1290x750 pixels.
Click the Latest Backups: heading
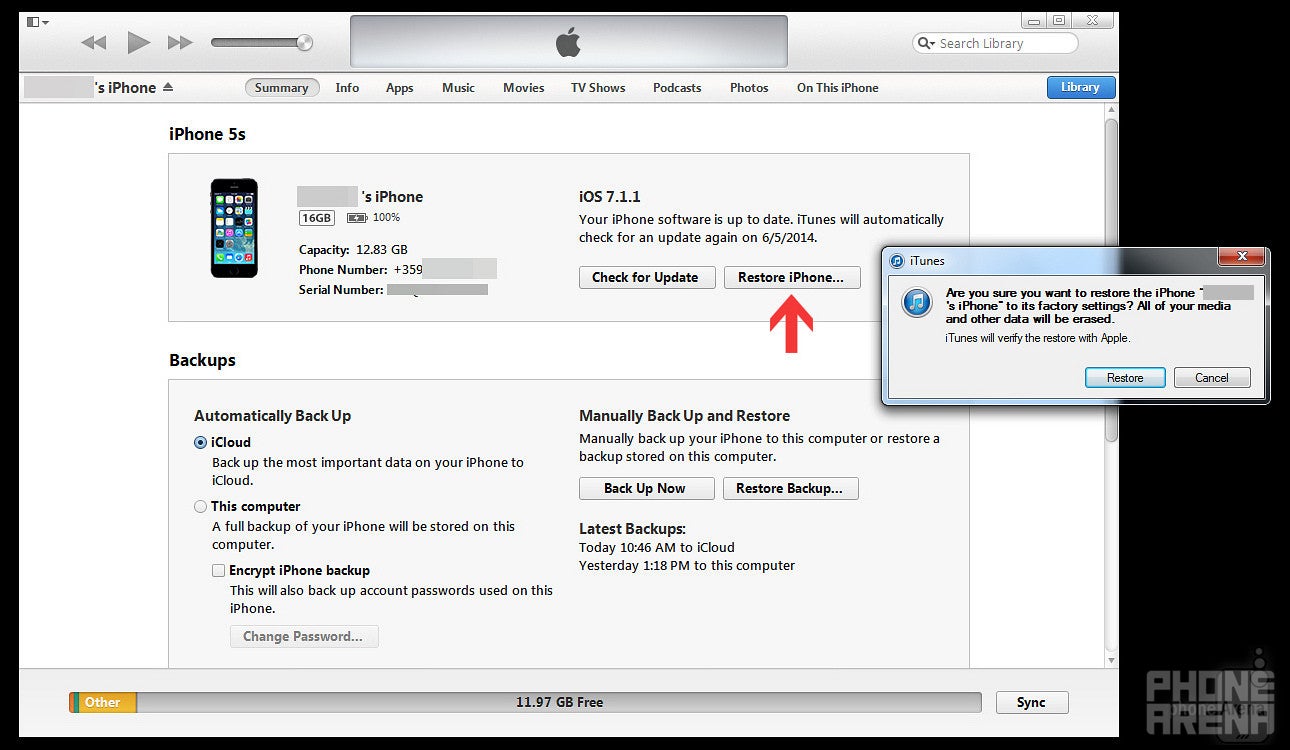coord(632,528)
